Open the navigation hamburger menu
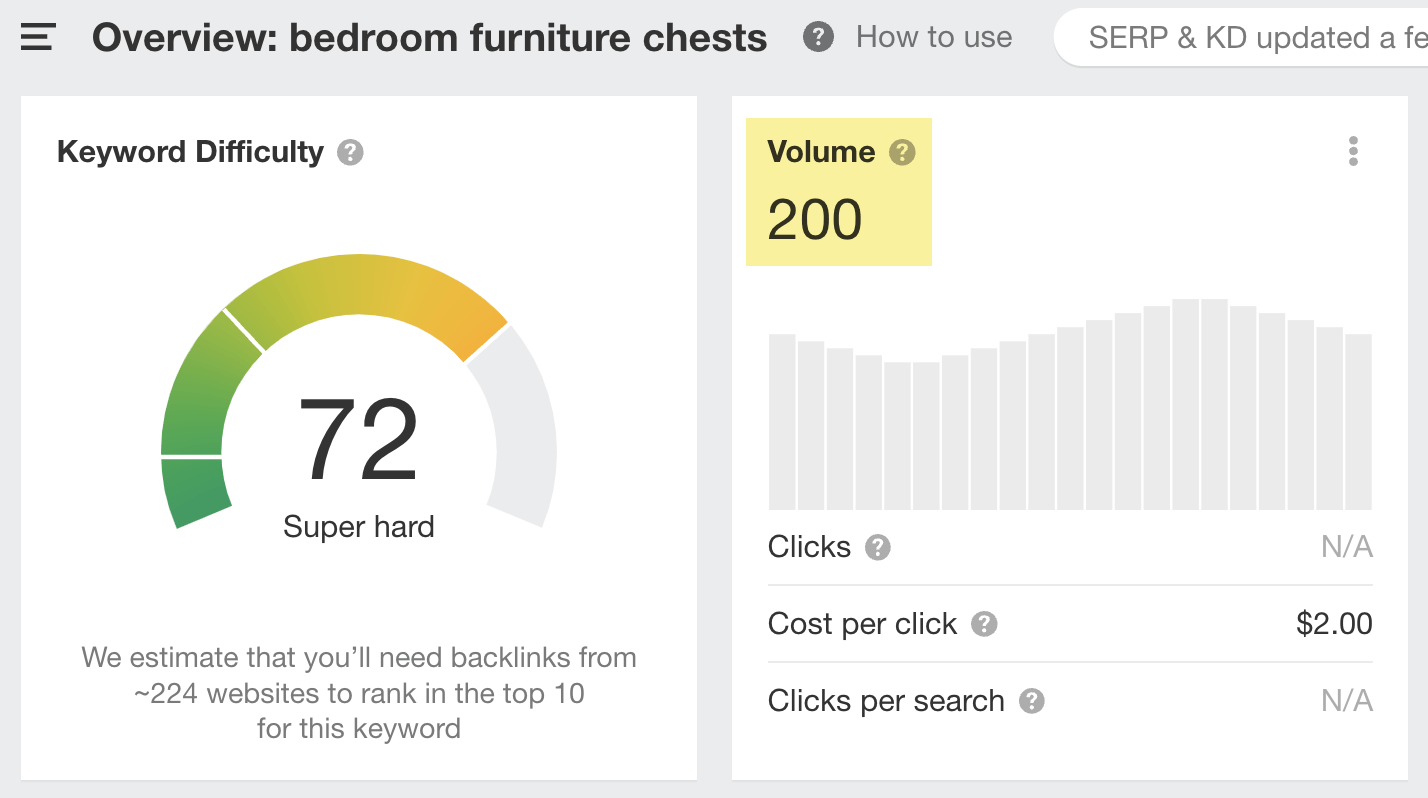Image resolution: width=1428 pixels, height=798 pixels. coord(37,37)
